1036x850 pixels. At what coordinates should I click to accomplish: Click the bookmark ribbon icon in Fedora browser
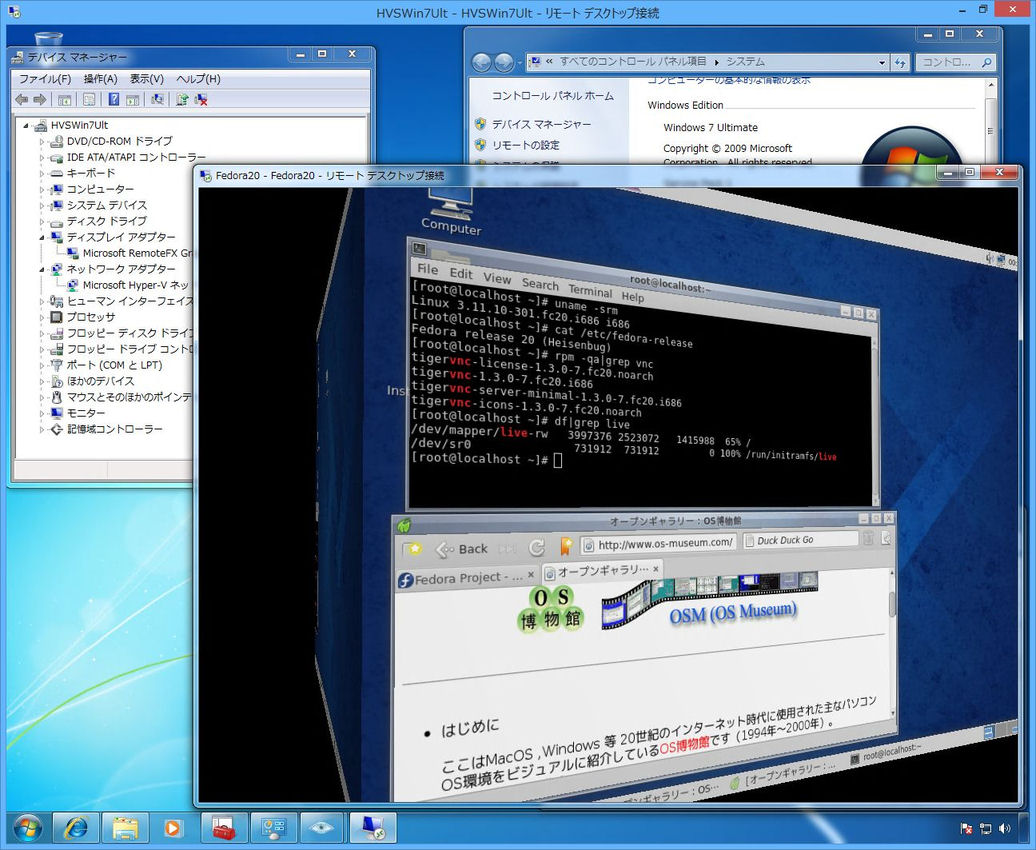point(566,546)
